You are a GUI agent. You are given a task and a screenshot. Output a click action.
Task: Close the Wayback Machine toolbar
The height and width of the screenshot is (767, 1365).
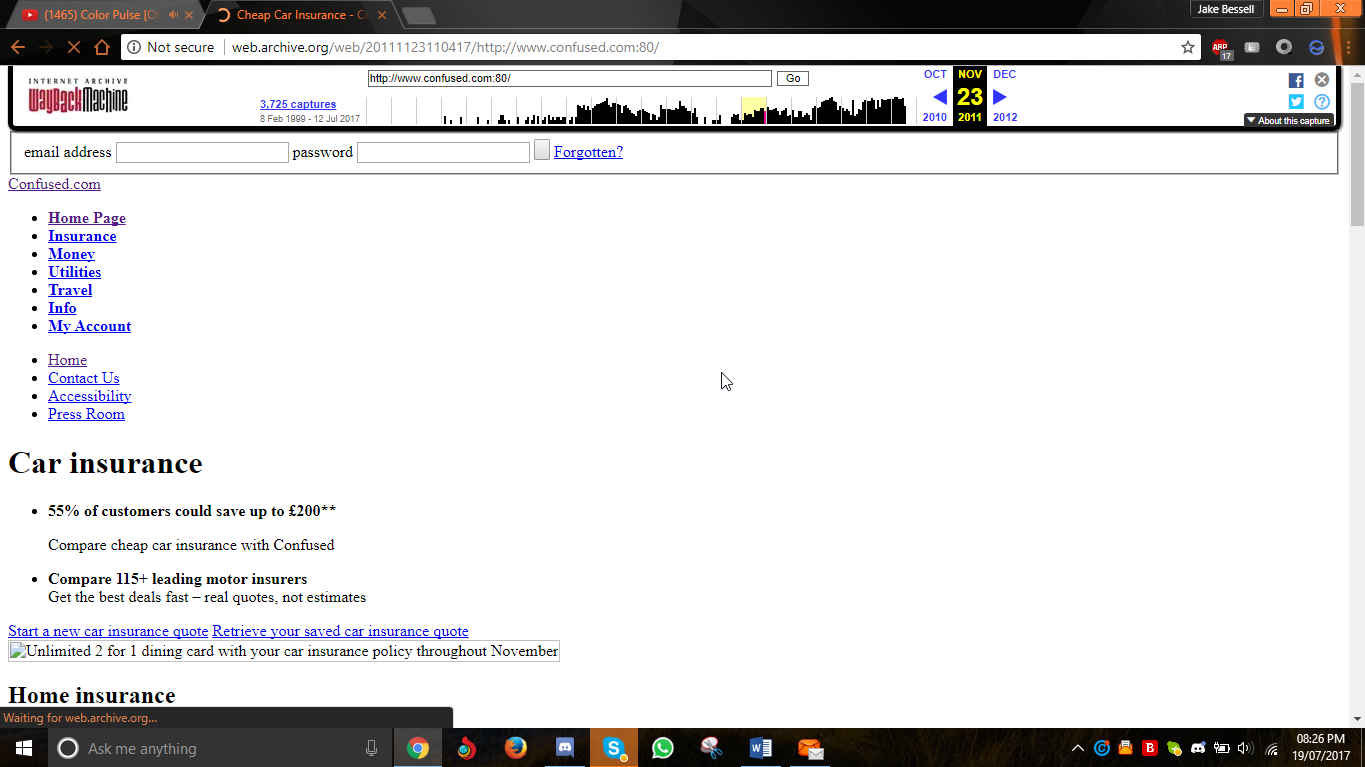(x=1322, y=80)
